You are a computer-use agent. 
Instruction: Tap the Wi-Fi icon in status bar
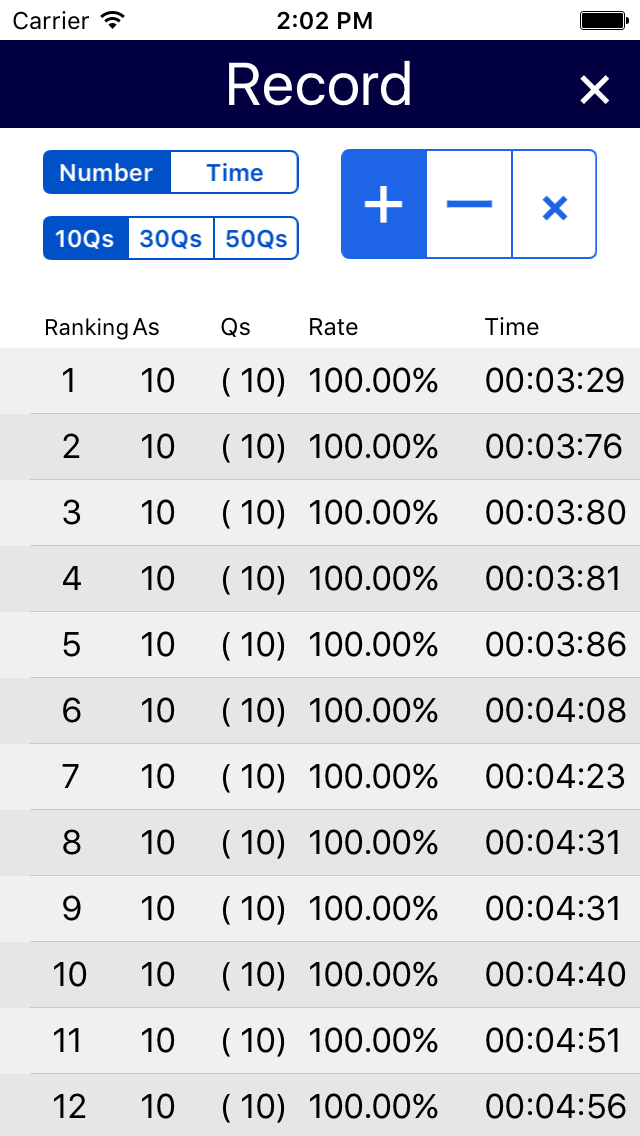pyautogui.click(x=112, y=20)
